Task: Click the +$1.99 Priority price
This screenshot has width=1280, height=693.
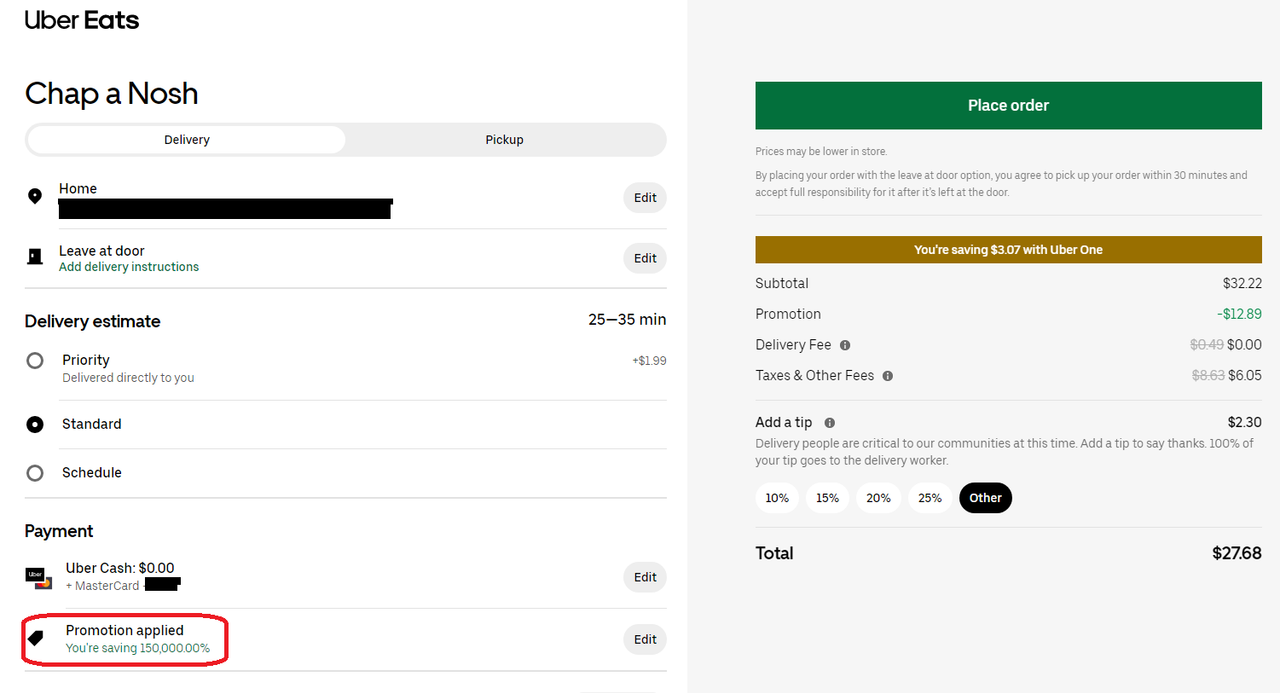Action: click(649, 360)
